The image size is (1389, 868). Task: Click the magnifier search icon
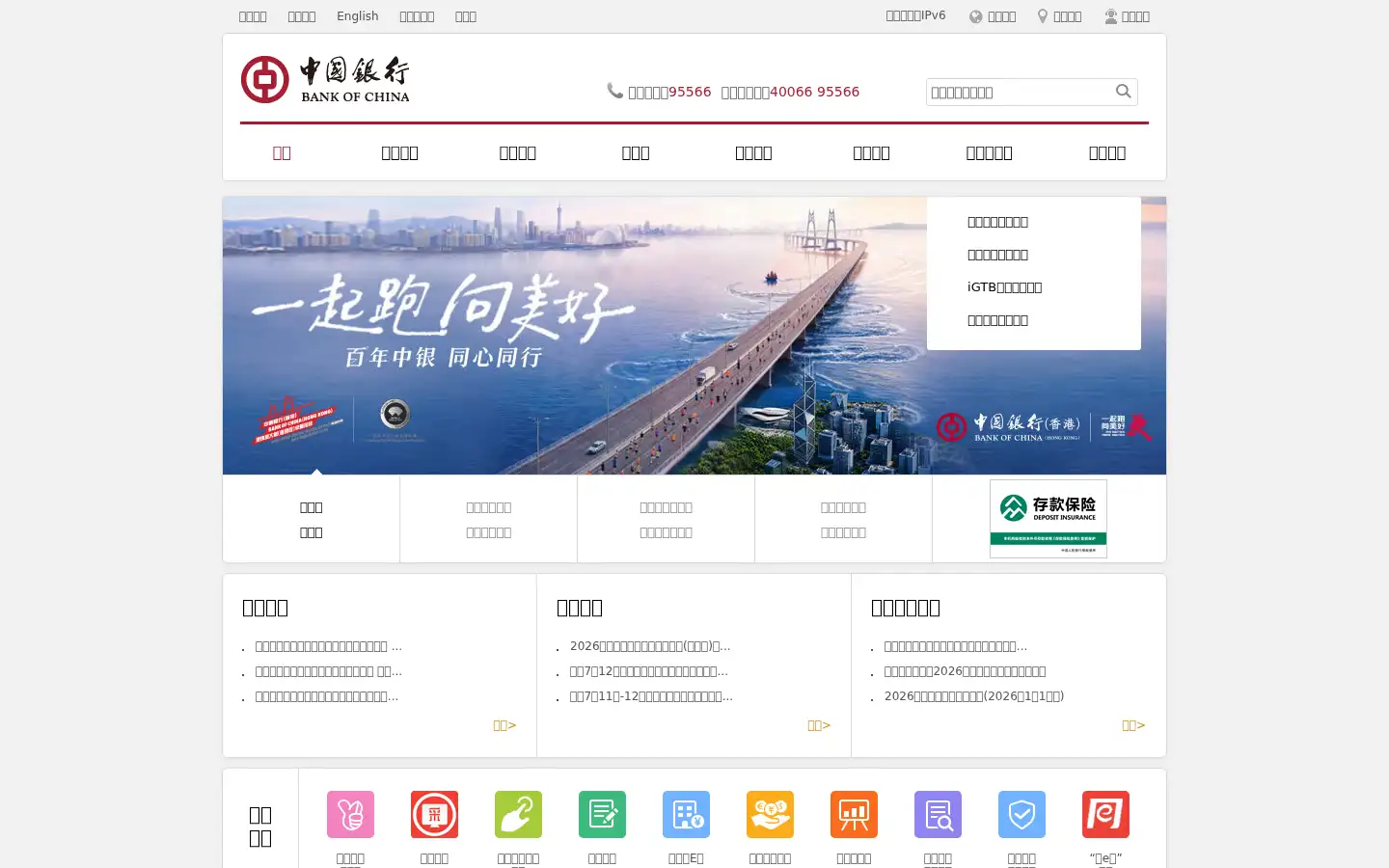1123,92
